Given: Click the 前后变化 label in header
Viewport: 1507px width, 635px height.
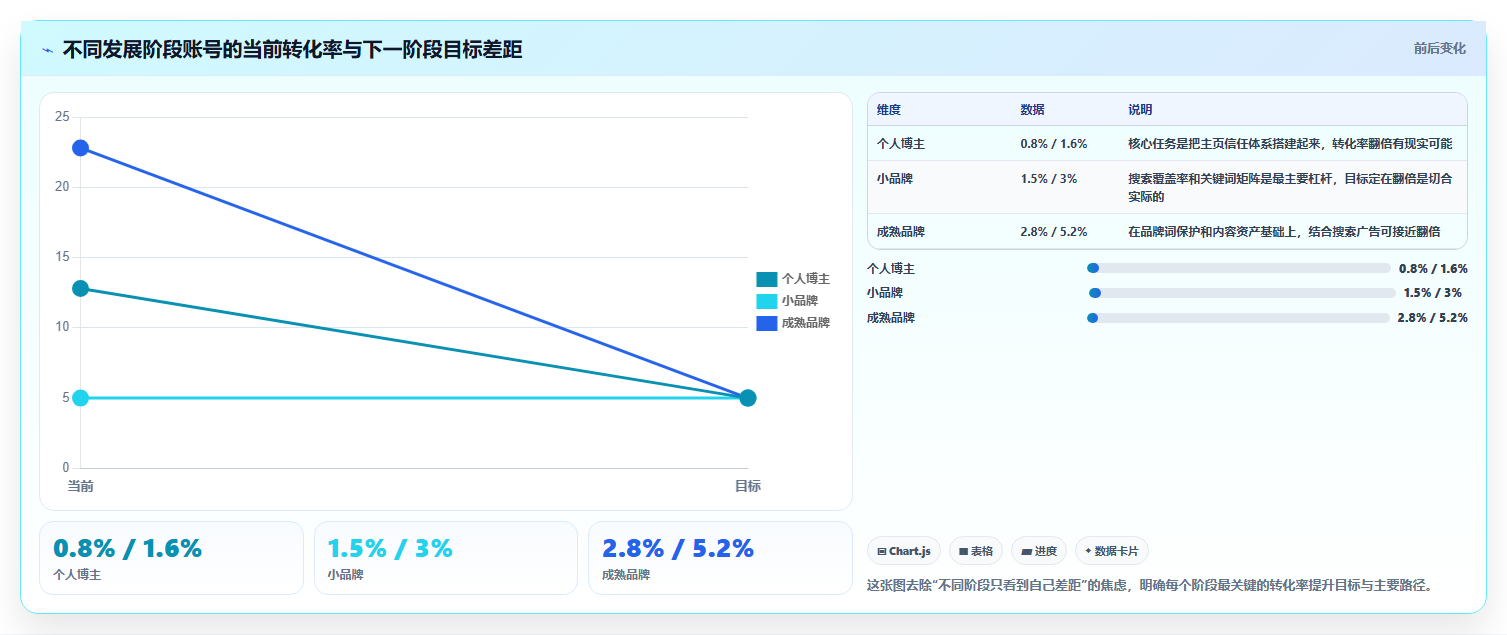Looking at the screenshot, I should (1440, 48).
